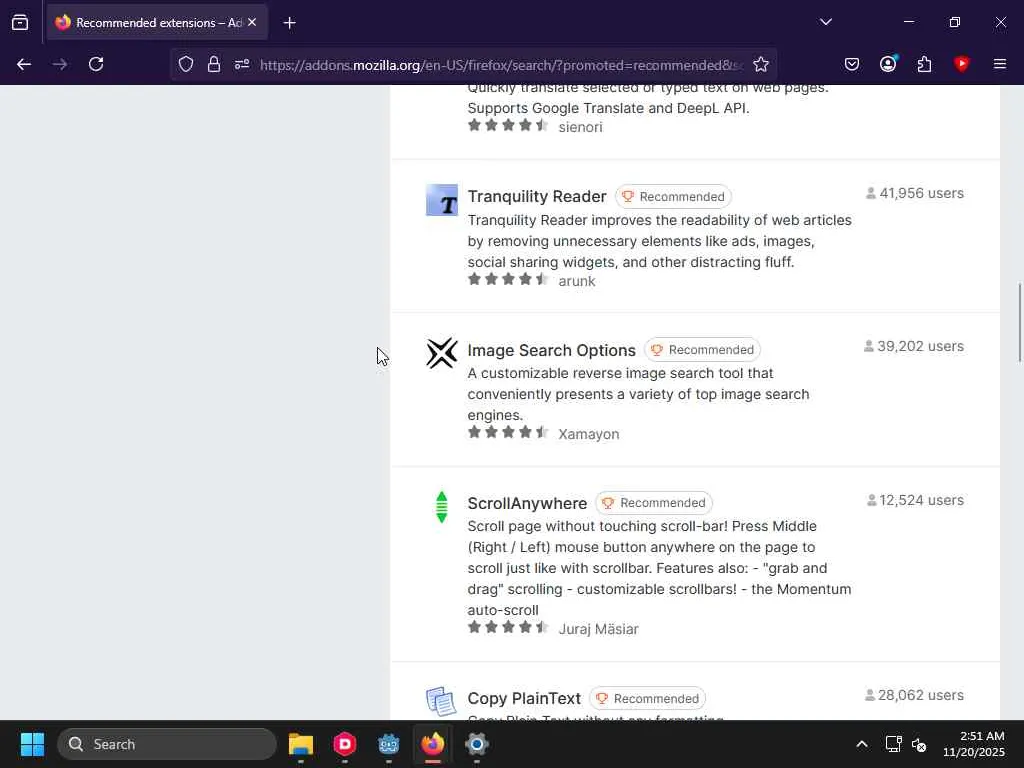Viewport: 1024px width, 768px height.
Task: Open the clock showing 2:51 AM
Action: 974,744
